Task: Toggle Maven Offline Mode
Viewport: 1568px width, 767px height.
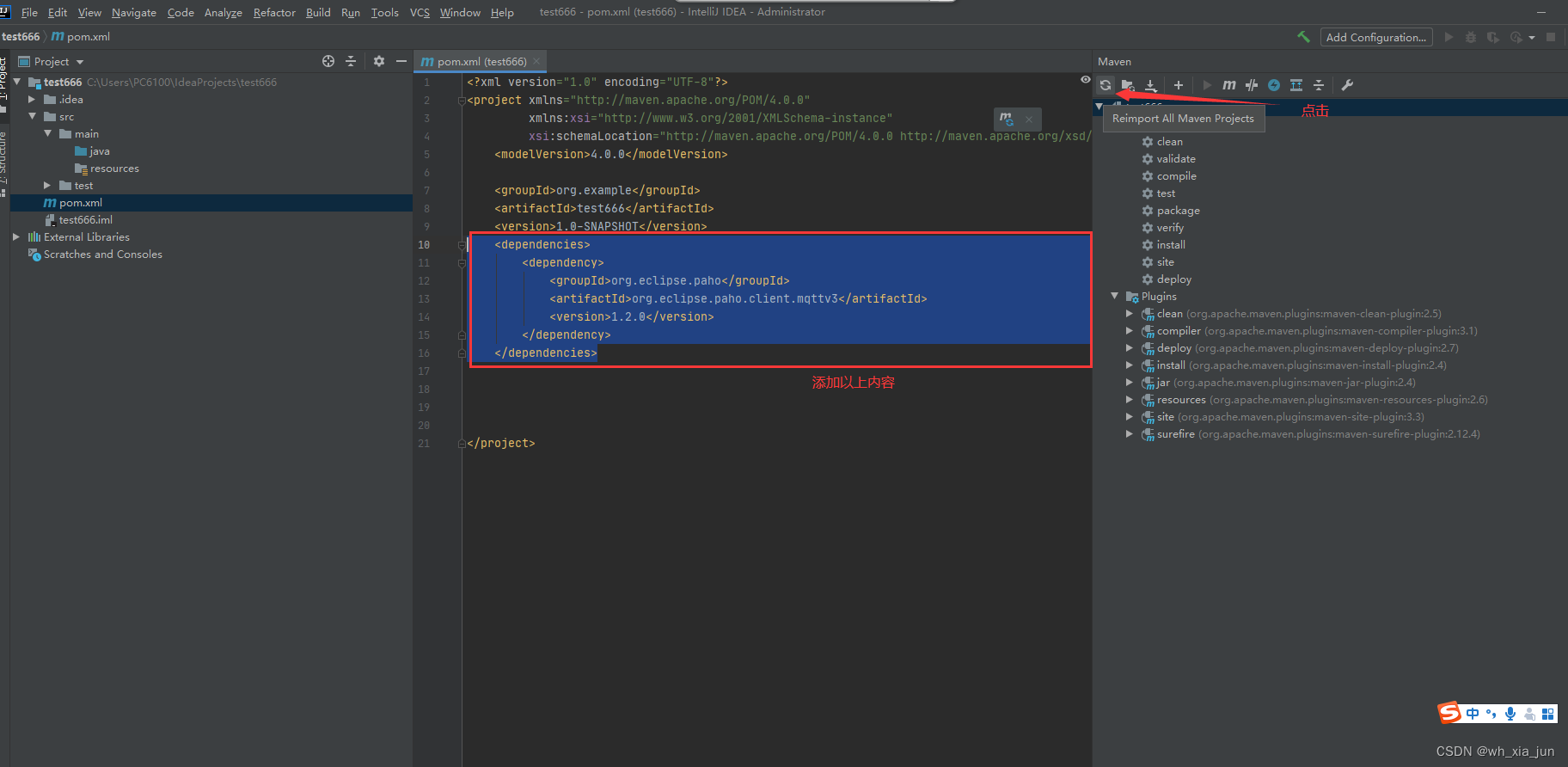Action: (x=1252, y=85)
